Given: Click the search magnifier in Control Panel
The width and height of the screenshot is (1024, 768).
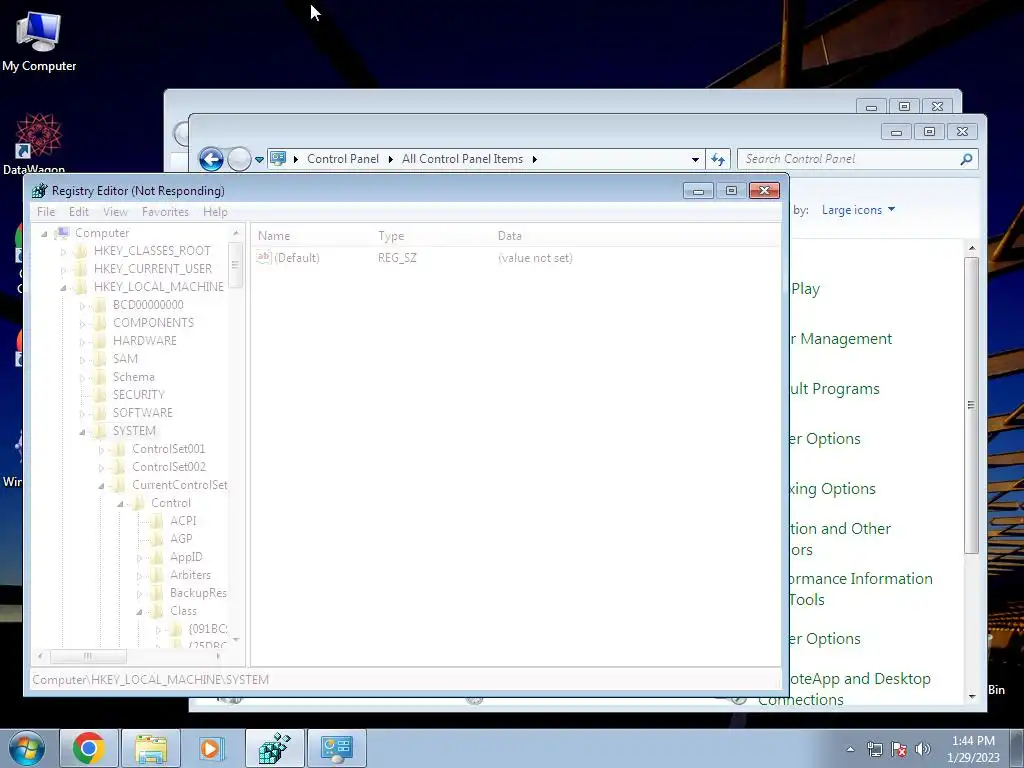Looking at the screenshot, I should 966,159.
